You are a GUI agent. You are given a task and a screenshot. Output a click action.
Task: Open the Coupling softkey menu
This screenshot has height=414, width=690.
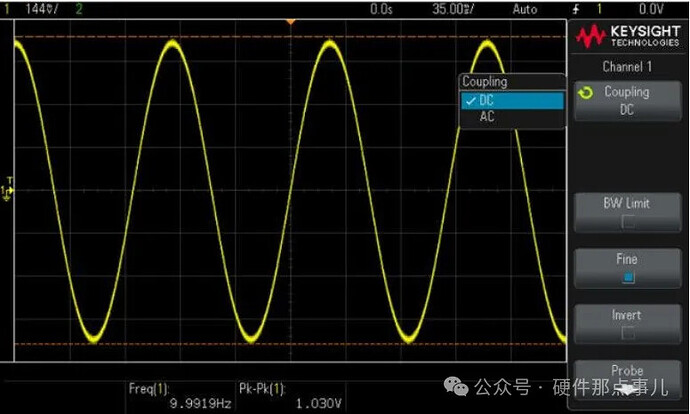coord(626,101)
